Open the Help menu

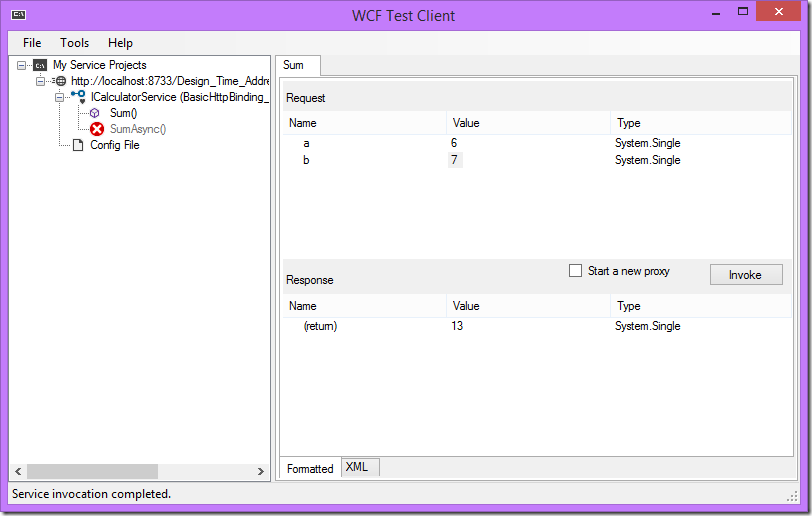tap(120, 43)
